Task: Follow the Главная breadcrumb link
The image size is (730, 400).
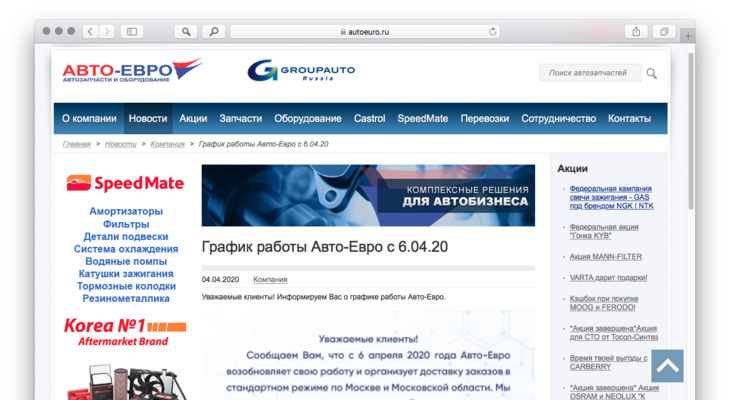Action: (77, 144)
